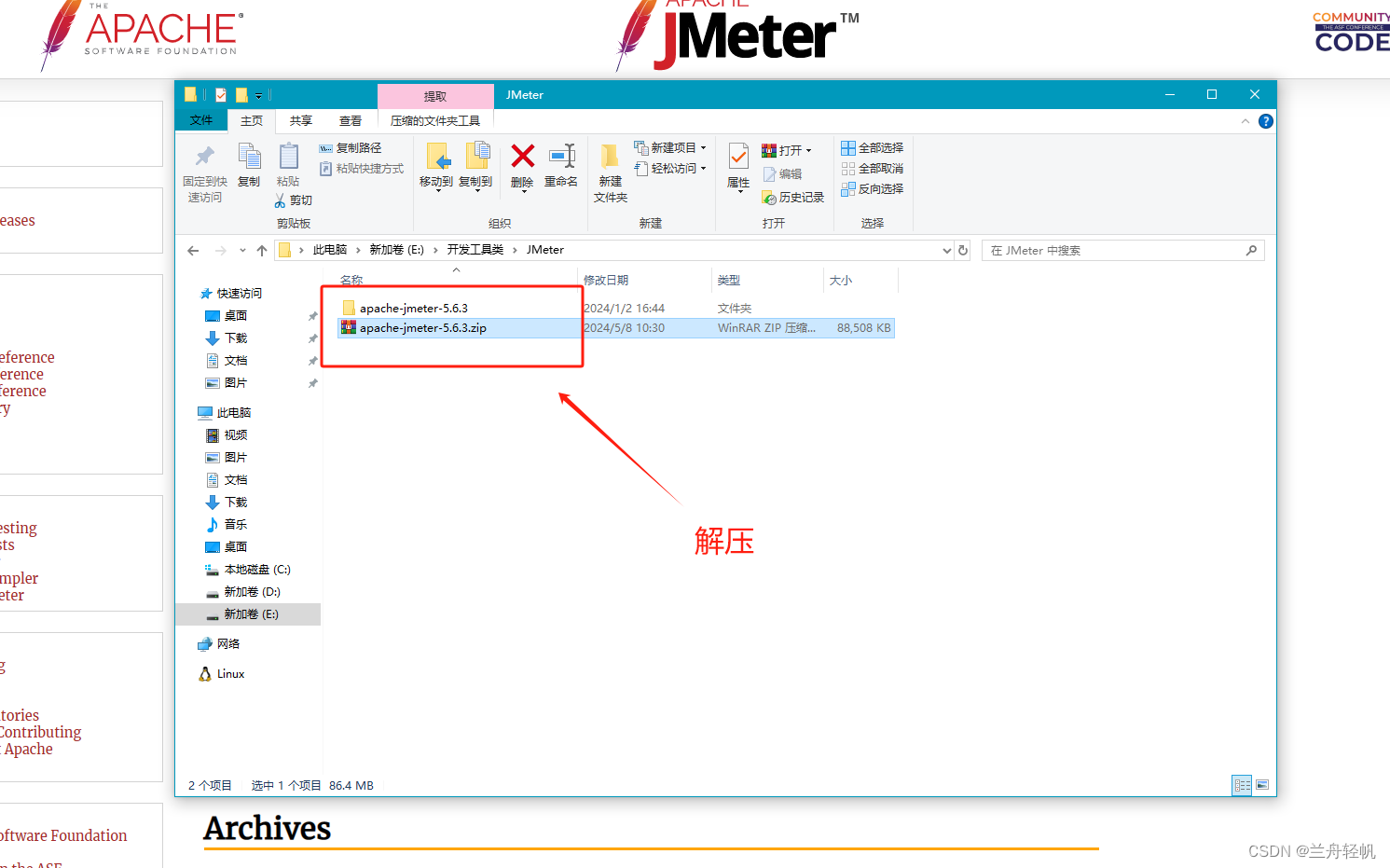Create a New folder (新建文件夹)
The image size is (1390, 868).
click(611, 173)
